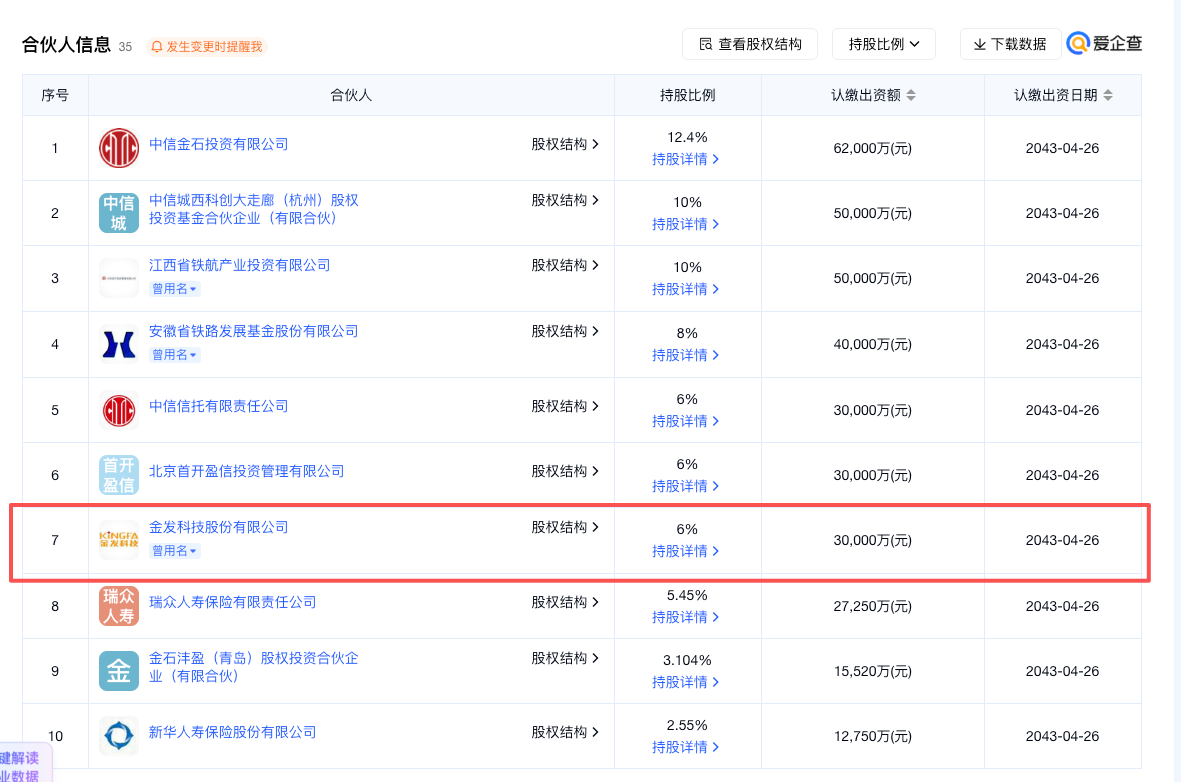Open 金发科技股份有限公司 link
Image resolution: width=1181 pixels, height=782 pixels.
[218, 527]
